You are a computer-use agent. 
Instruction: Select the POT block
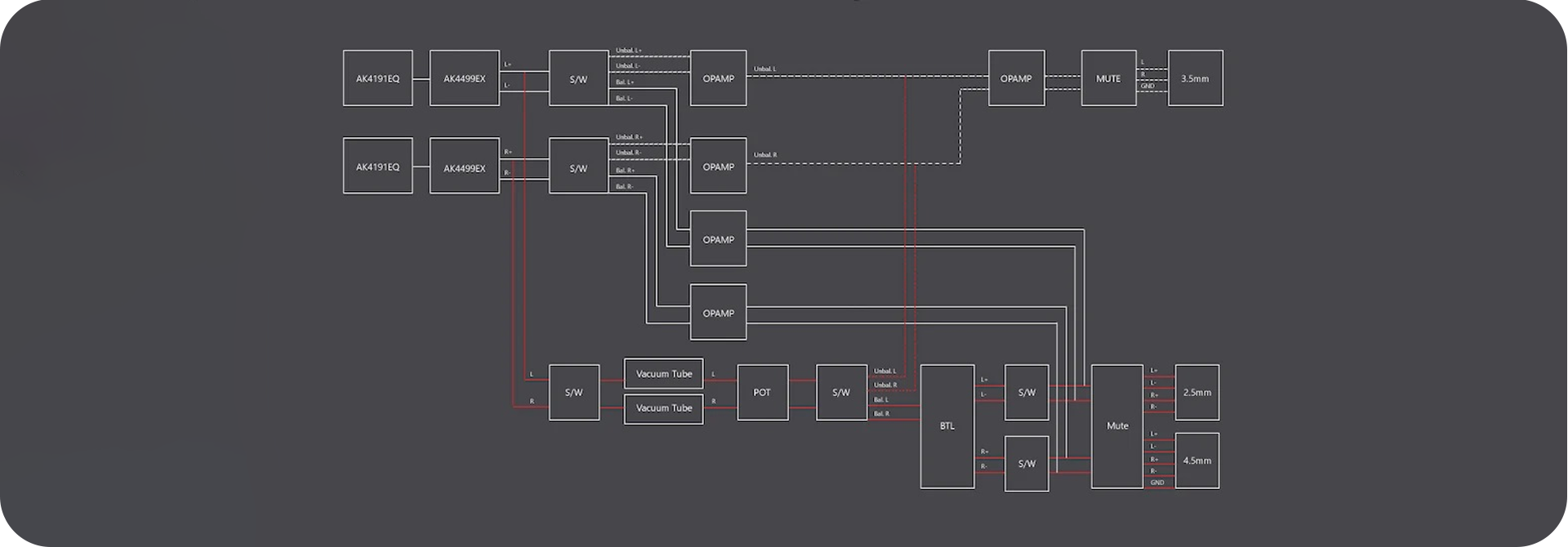tap(762, 393)
